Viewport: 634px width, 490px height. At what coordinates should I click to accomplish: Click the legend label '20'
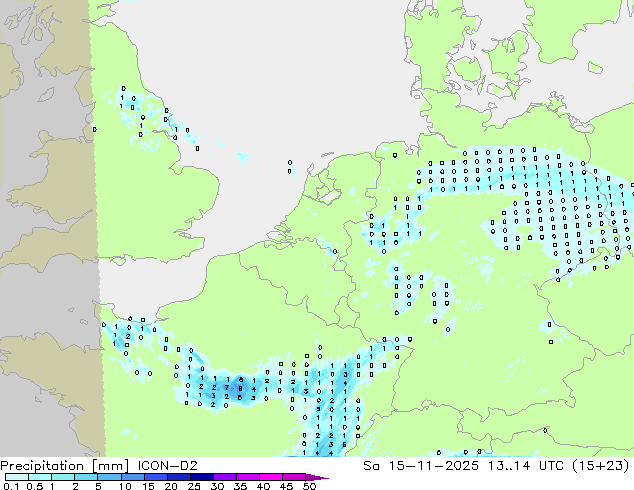pos(171,486)
